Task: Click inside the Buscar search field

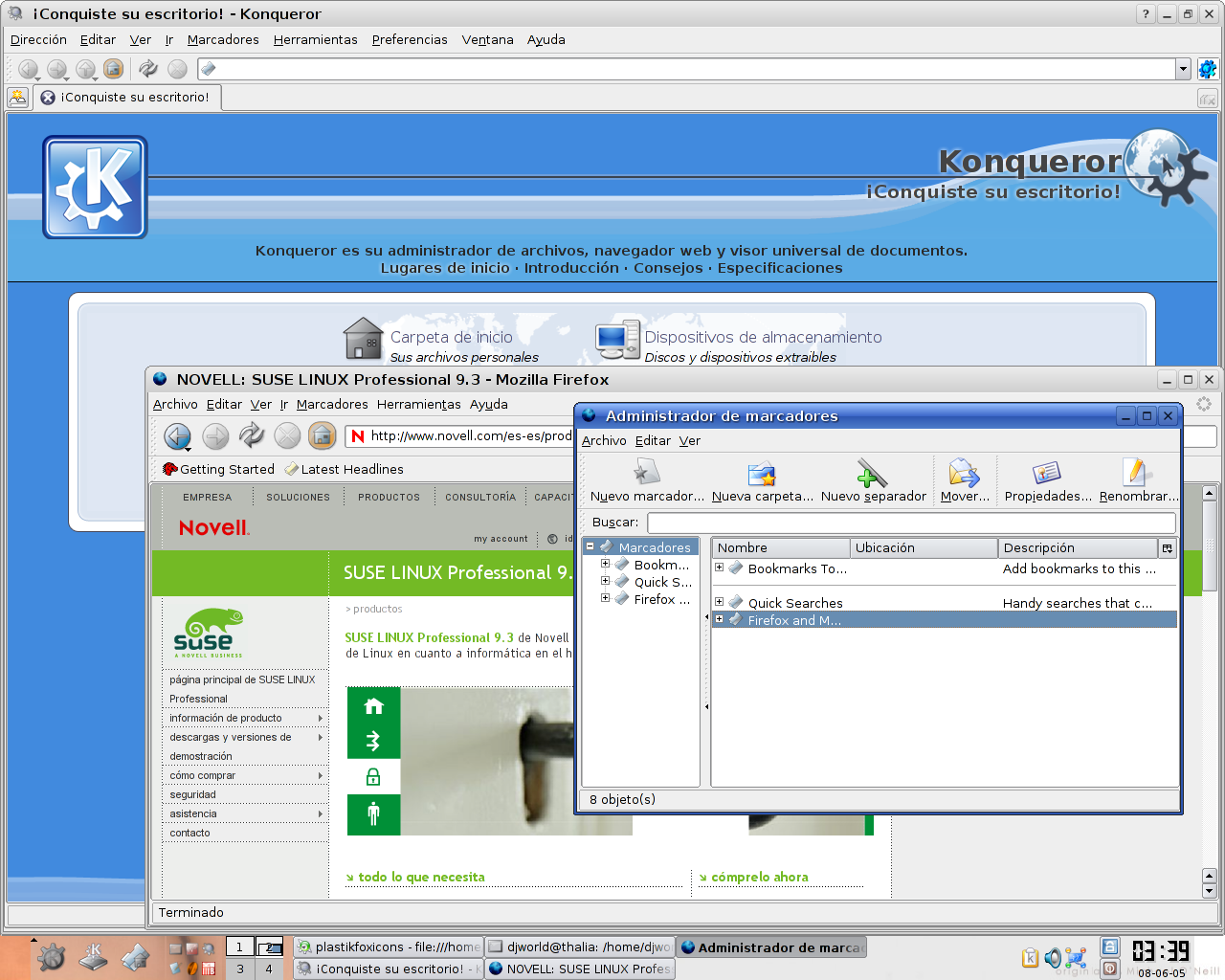Action: [x=911, y=523]
